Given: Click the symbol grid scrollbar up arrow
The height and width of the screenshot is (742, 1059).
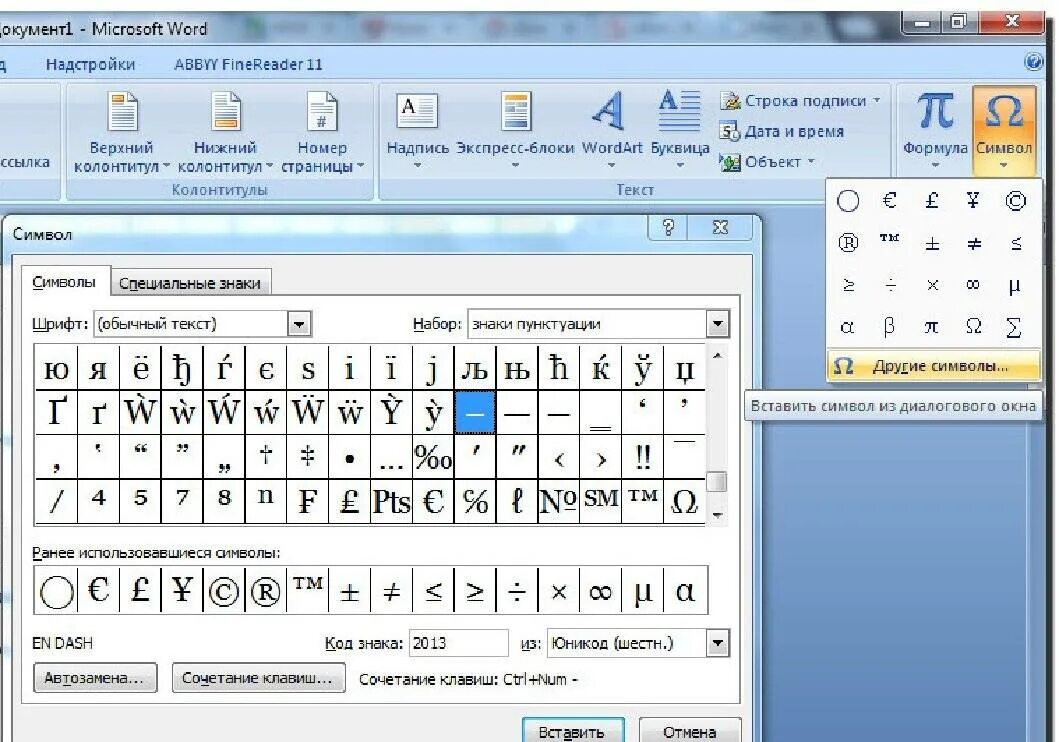Looking at the screenshot, I should click(717, 355).
